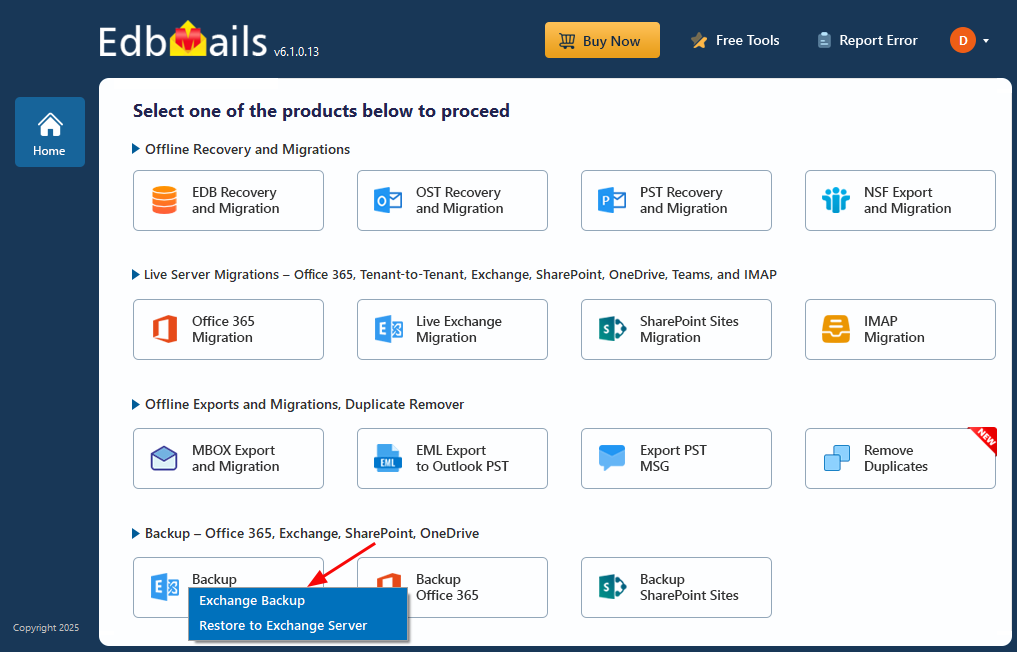1017x652 pixels.
Task: Click the NSF Export people icon
Action: point(835,200)
